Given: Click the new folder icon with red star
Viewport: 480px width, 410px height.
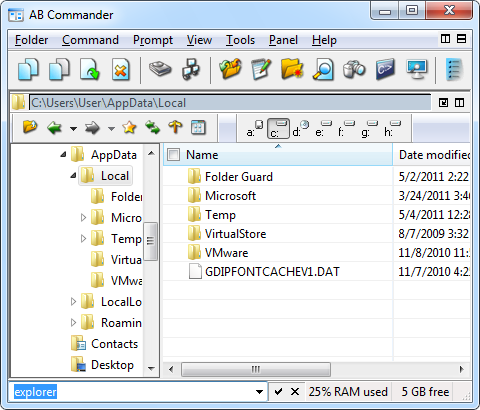Looking at the screenshot, I should coord(292,69).
